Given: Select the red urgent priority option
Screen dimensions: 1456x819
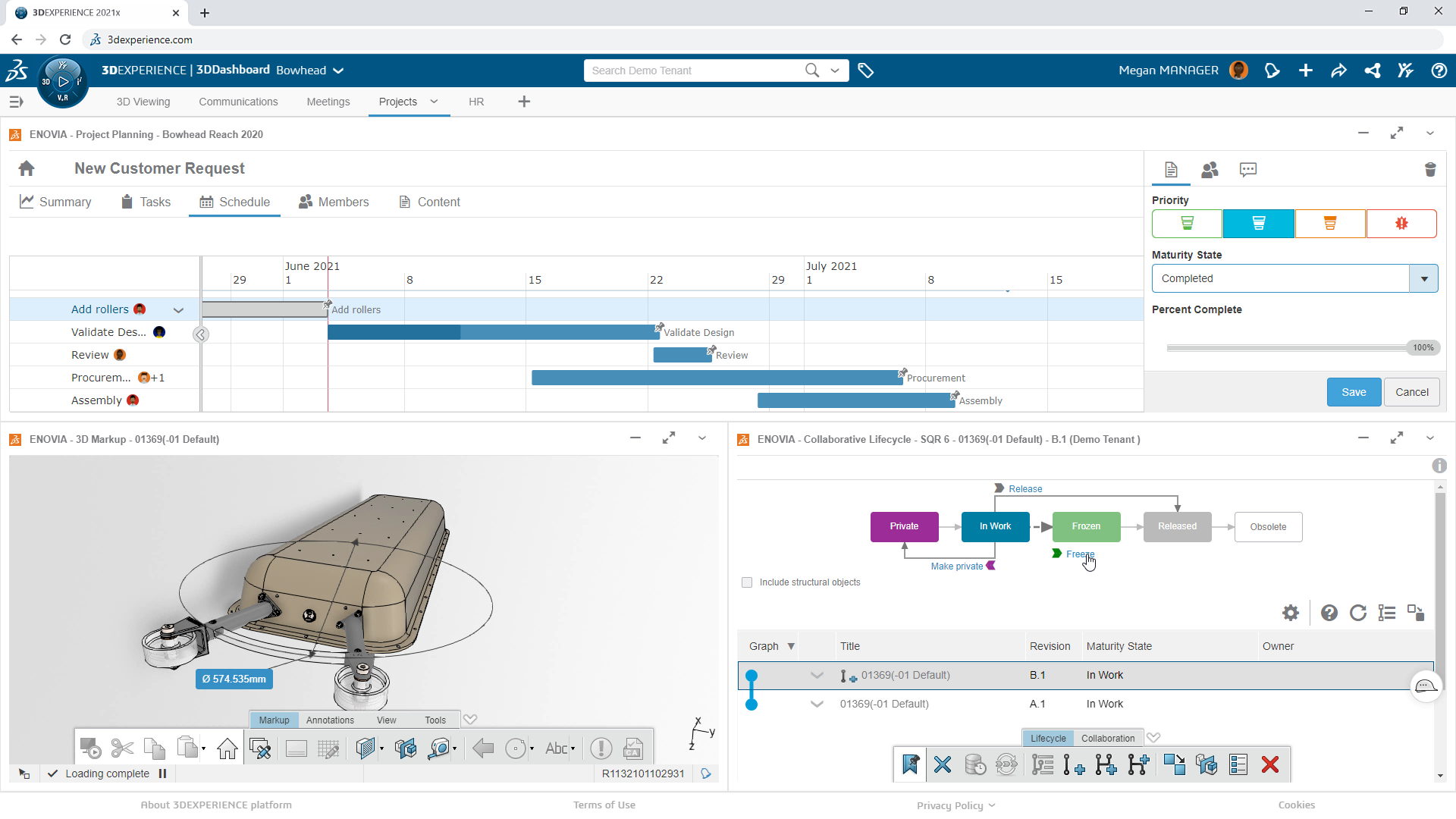Looking at the screenshot, I should (x=1401, y=224).
